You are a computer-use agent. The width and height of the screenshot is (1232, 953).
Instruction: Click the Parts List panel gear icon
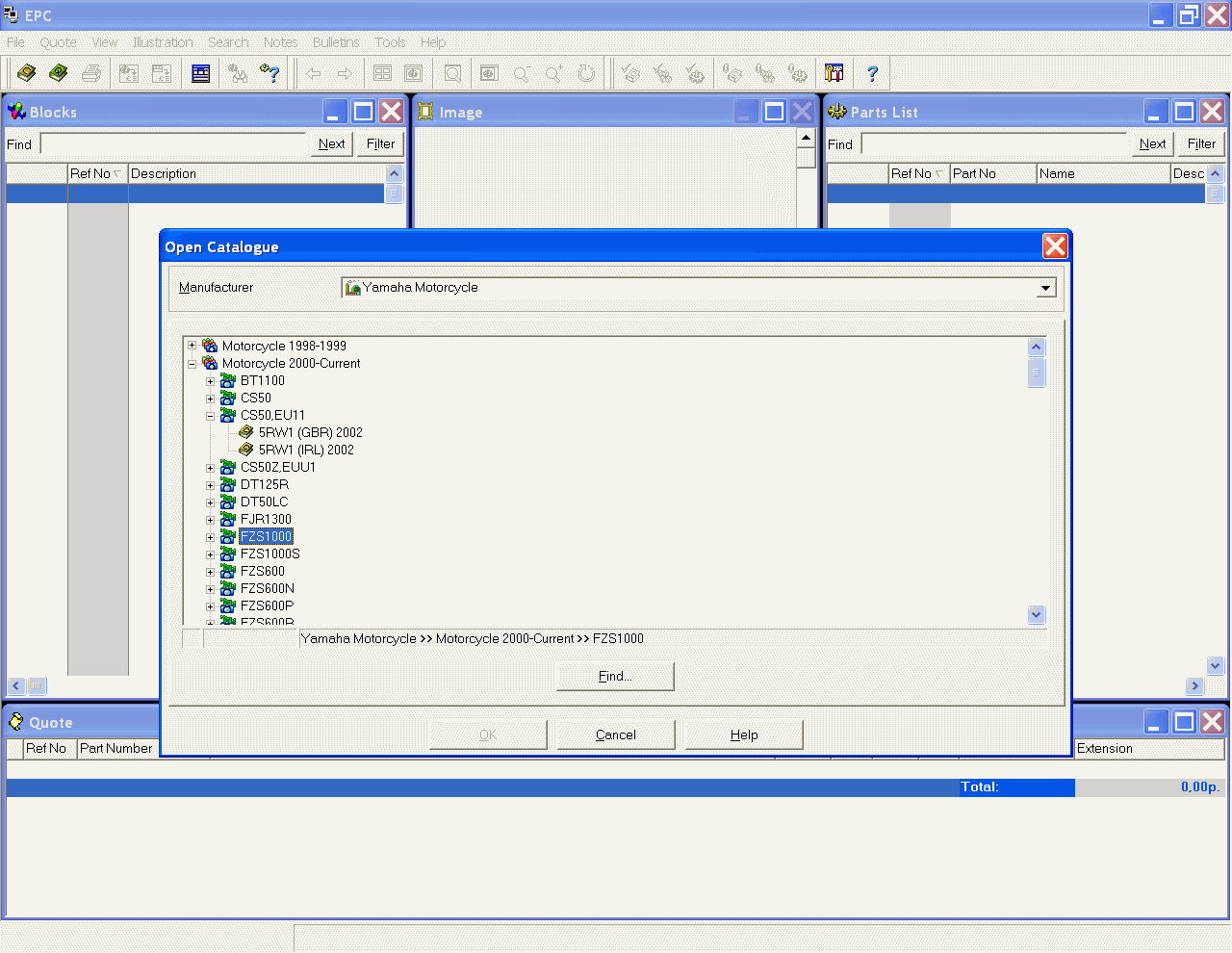click(837, 112)
